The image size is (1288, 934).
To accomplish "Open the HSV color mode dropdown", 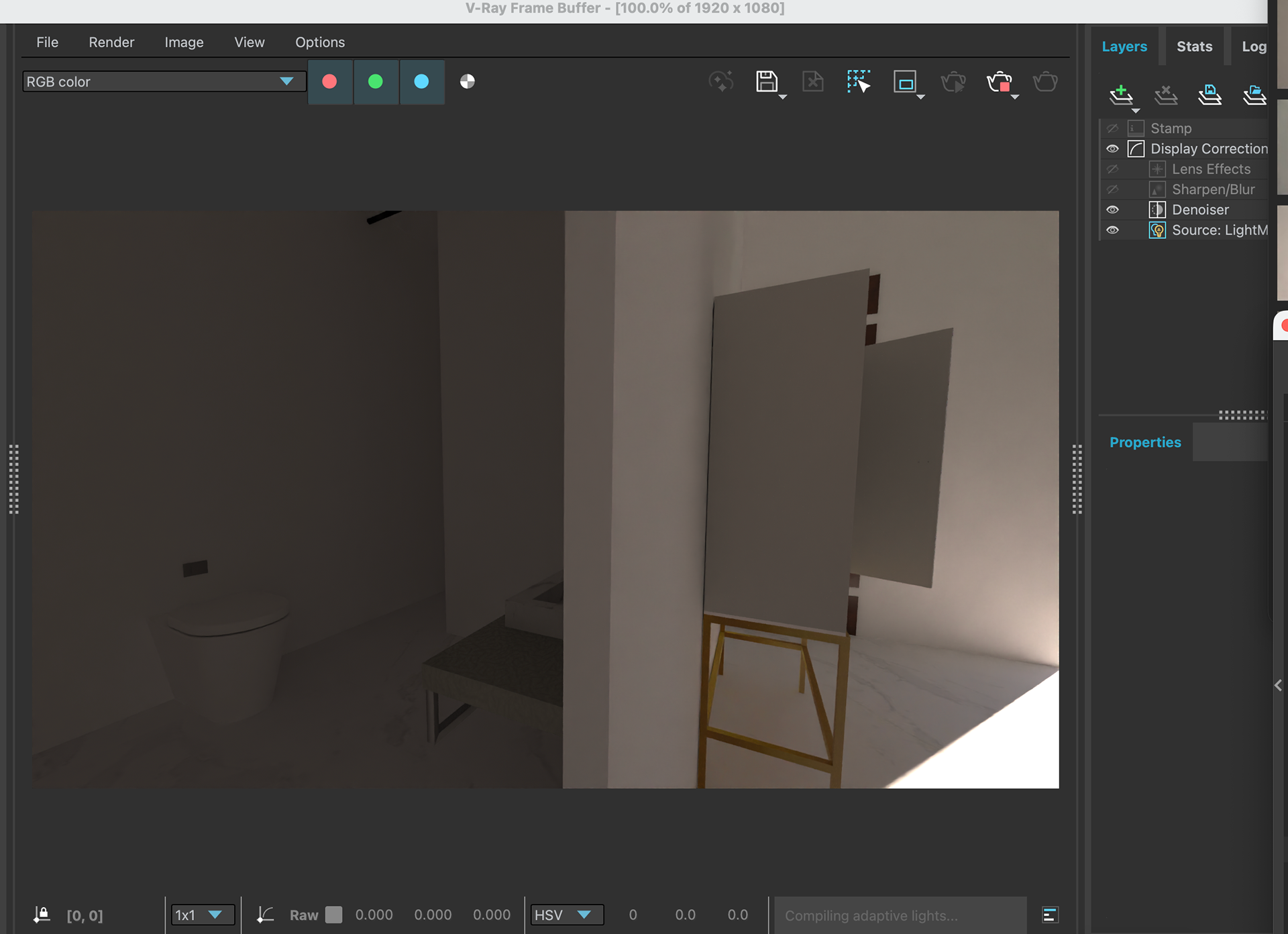I will coord(566,915).
